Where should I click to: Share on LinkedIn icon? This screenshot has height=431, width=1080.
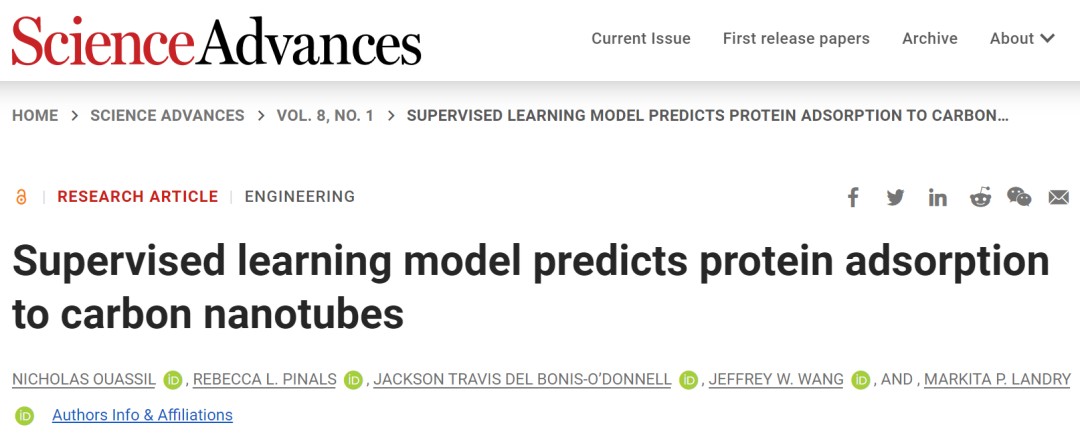(x=937, y=198)
